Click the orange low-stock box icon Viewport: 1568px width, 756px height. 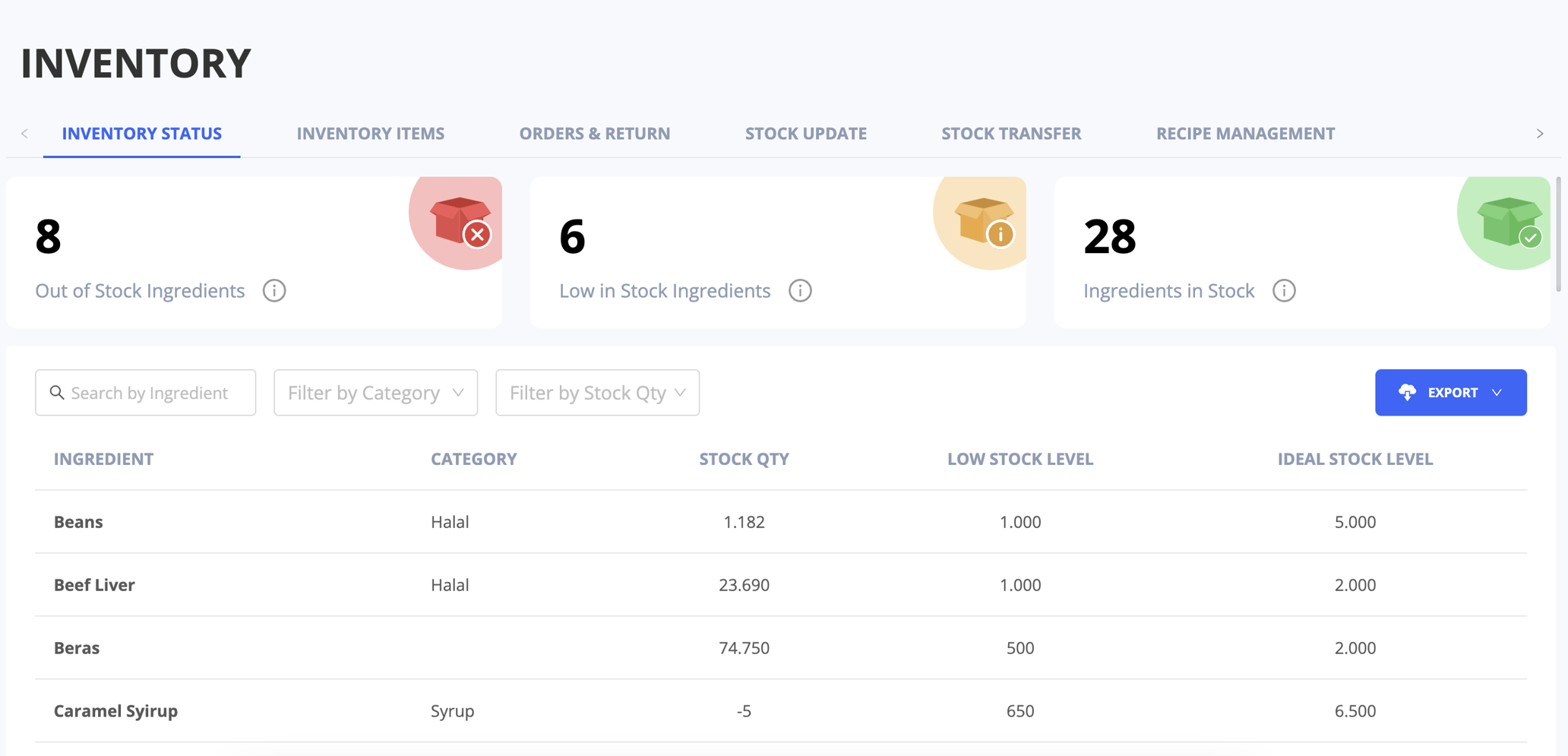985,221
